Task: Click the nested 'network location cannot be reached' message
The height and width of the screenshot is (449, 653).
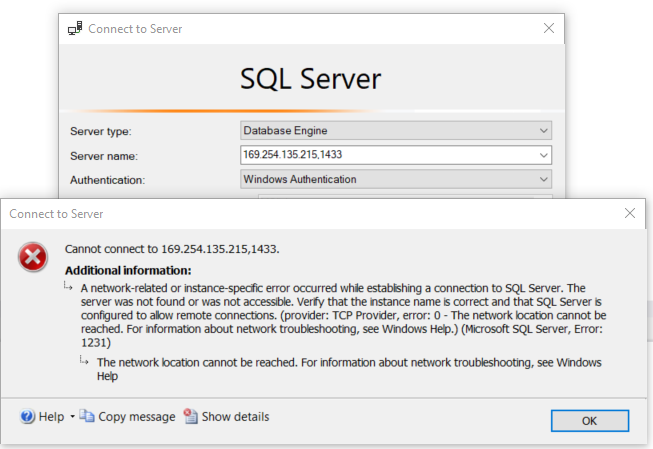Action: [x=349, y=369]
